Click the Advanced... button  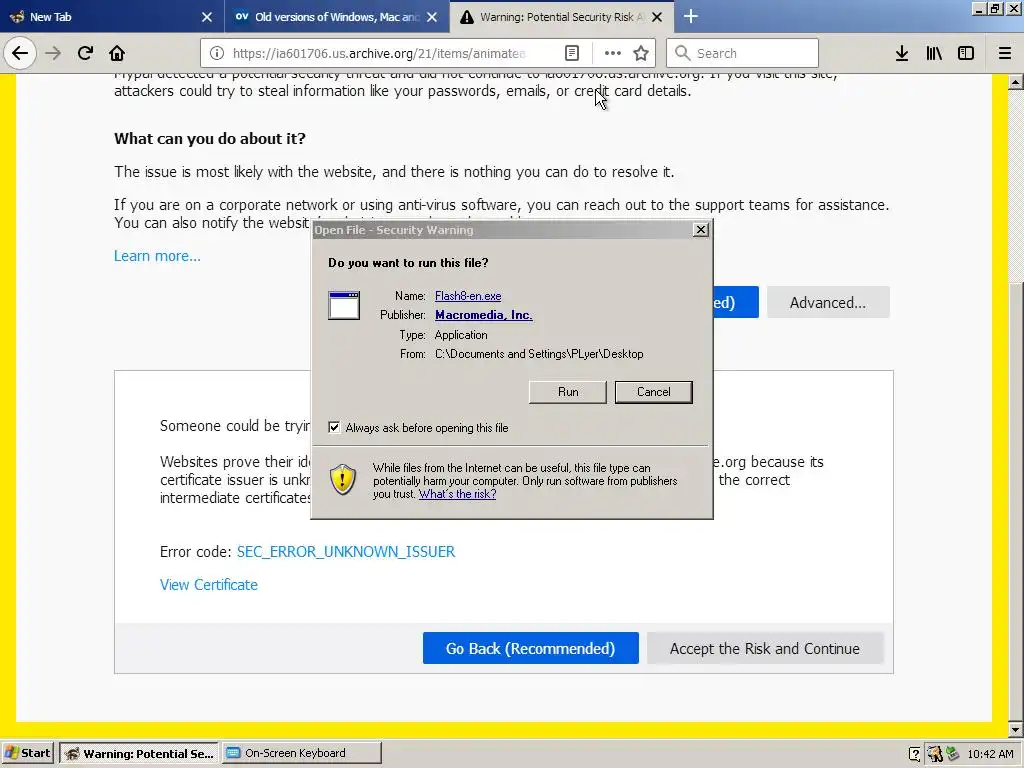coord(827,302)
